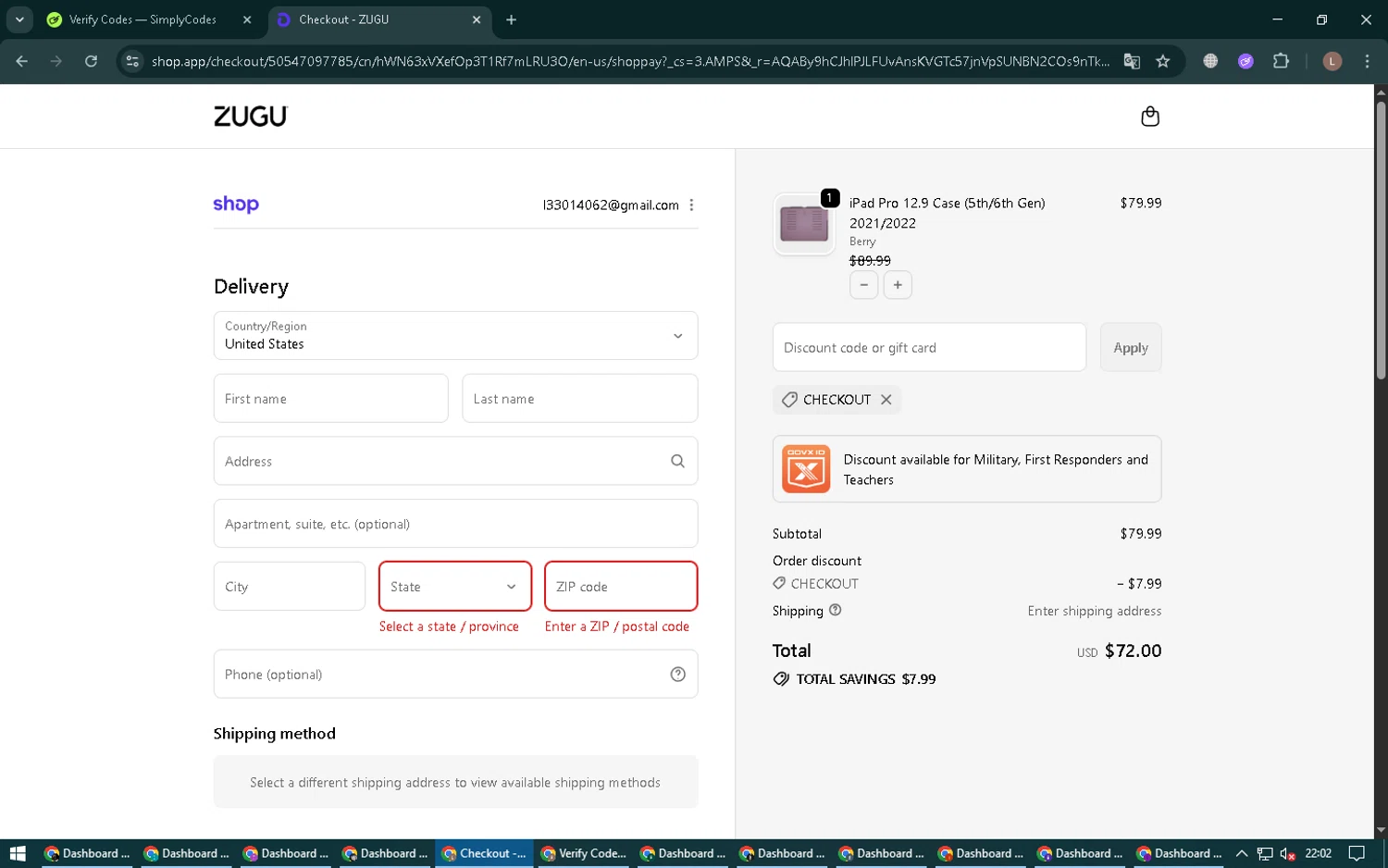Click the iPad Pro case thumbnail
The image size is (1388, 868).
pos(804,224)
